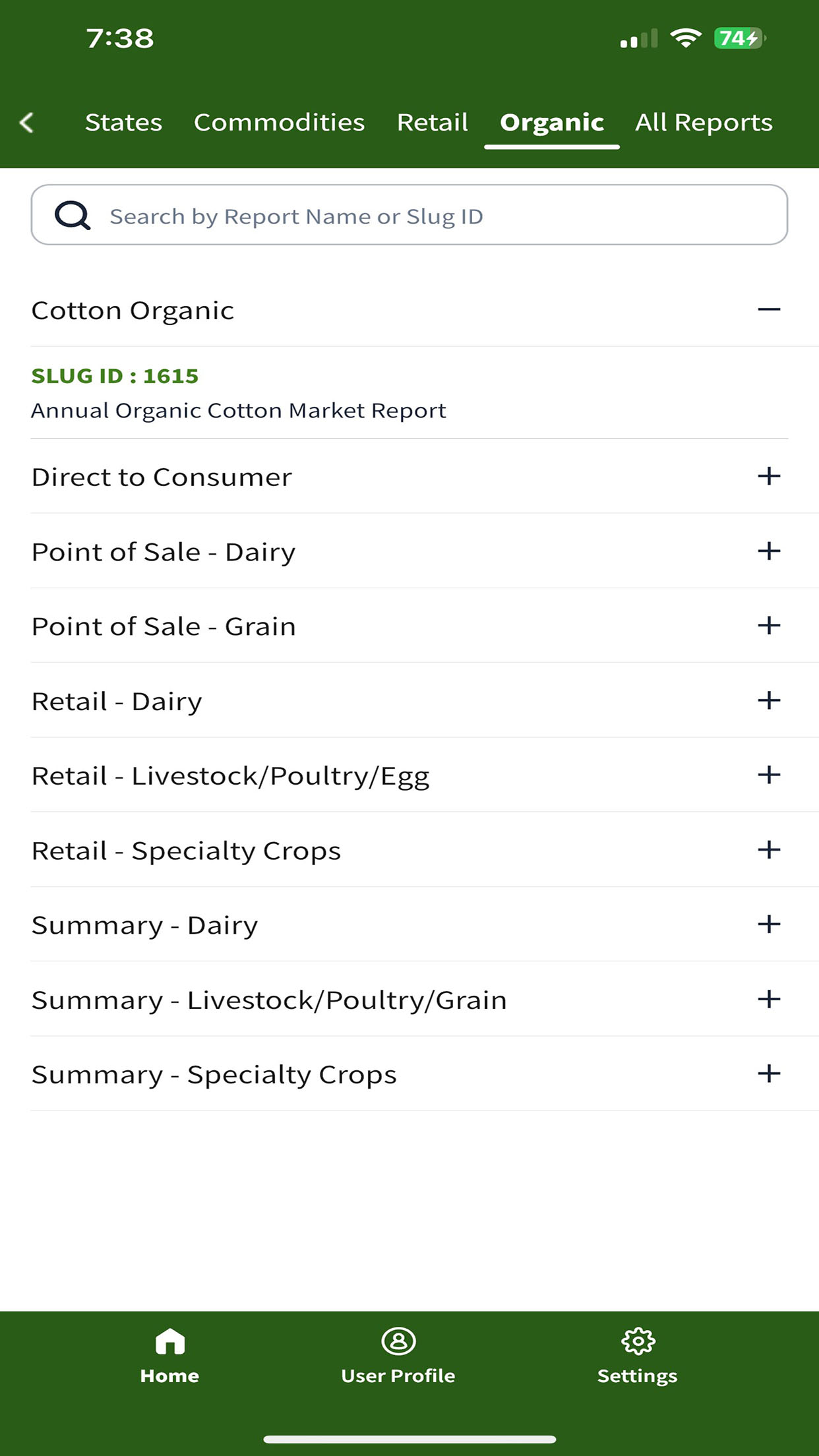The height and width of the screenshot is (1456, 819).
Task: Focus the Search by Report Name field
Action: 409,215
